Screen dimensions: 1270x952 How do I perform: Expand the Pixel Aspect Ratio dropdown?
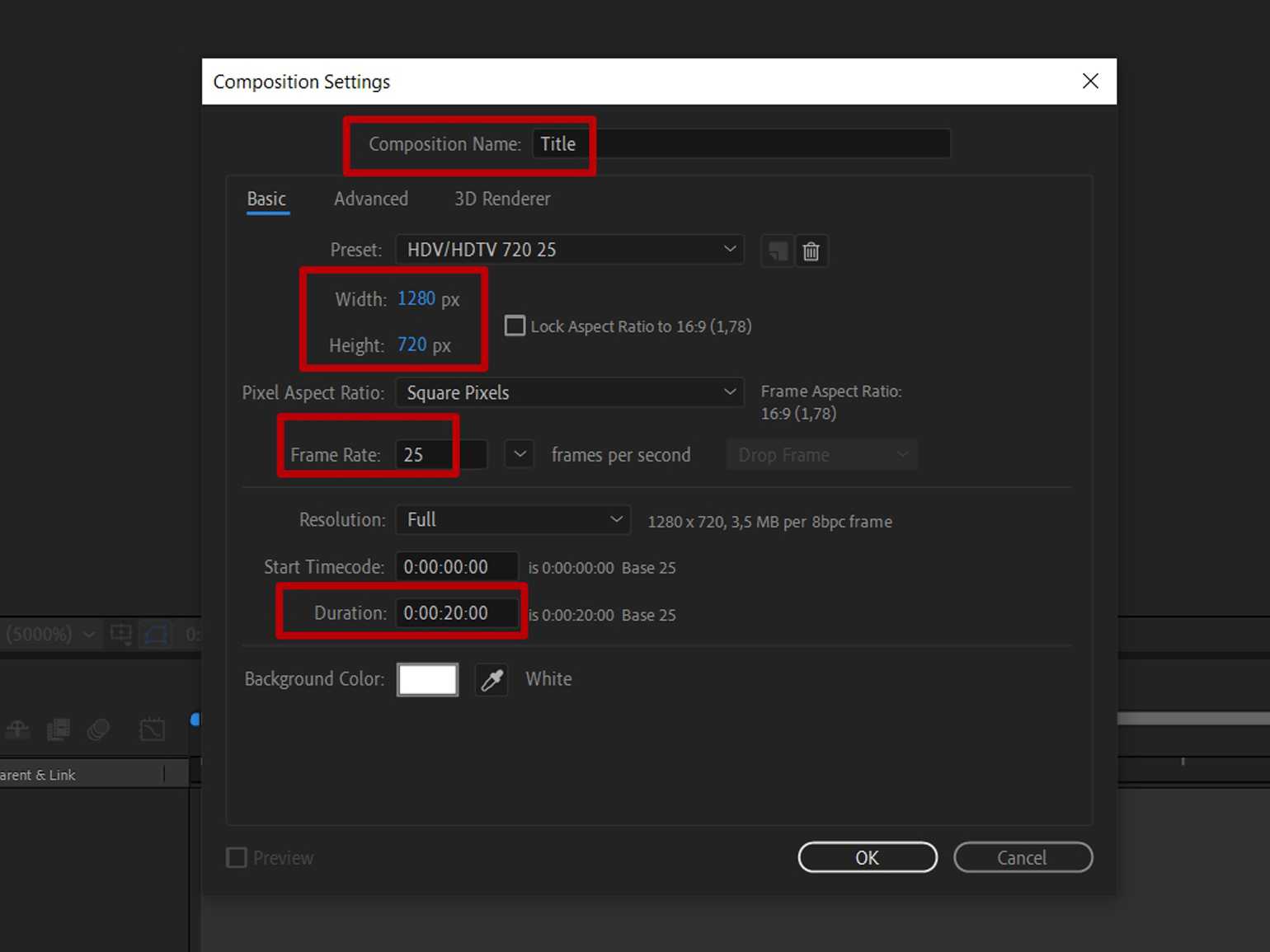click(569, 392)
